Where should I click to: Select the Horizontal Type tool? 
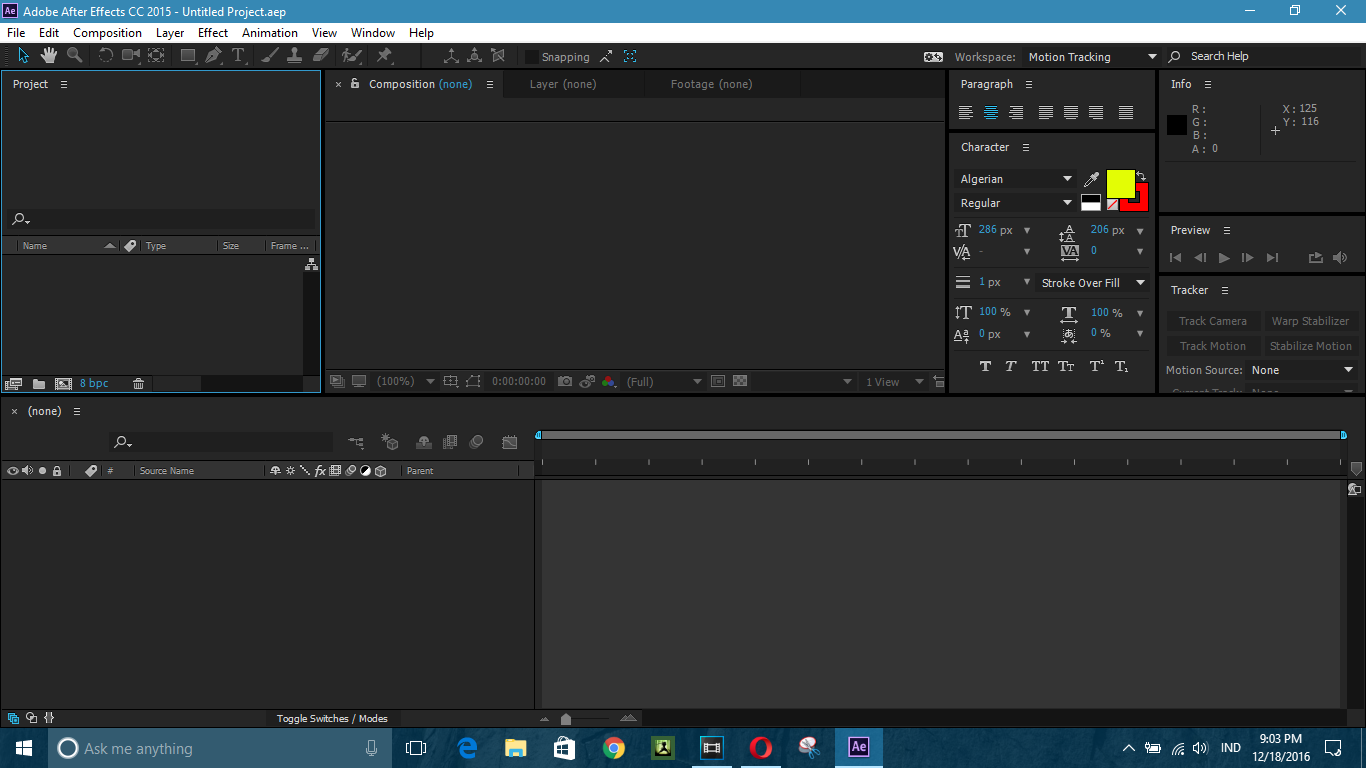238,56
